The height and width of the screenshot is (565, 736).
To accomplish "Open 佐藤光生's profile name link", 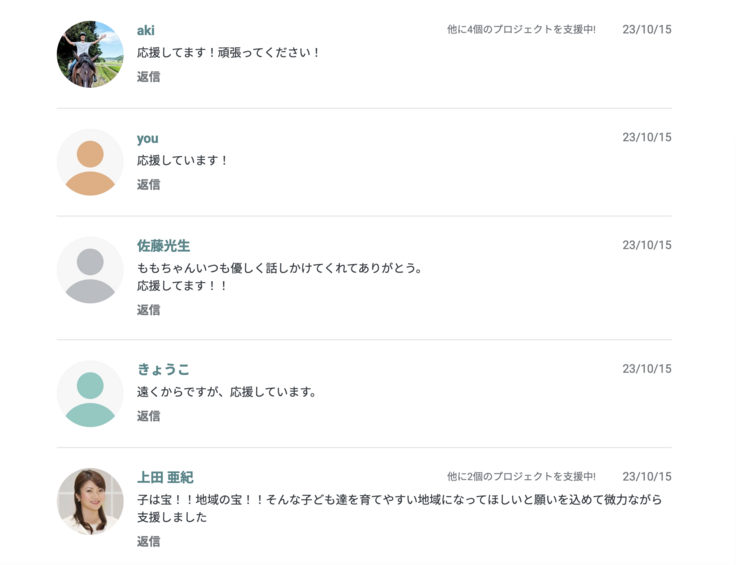I will tap(163, 246).
